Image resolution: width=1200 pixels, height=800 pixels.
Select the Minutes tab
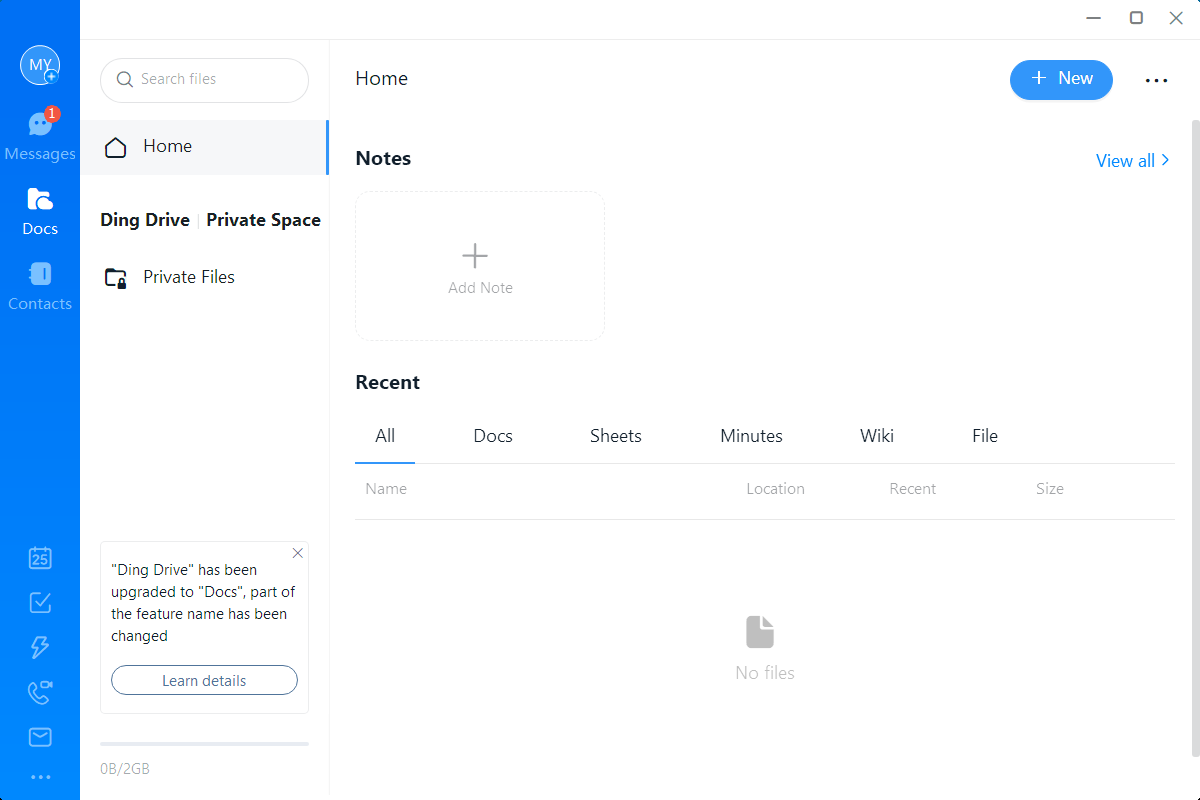click(x=751, y=436)
